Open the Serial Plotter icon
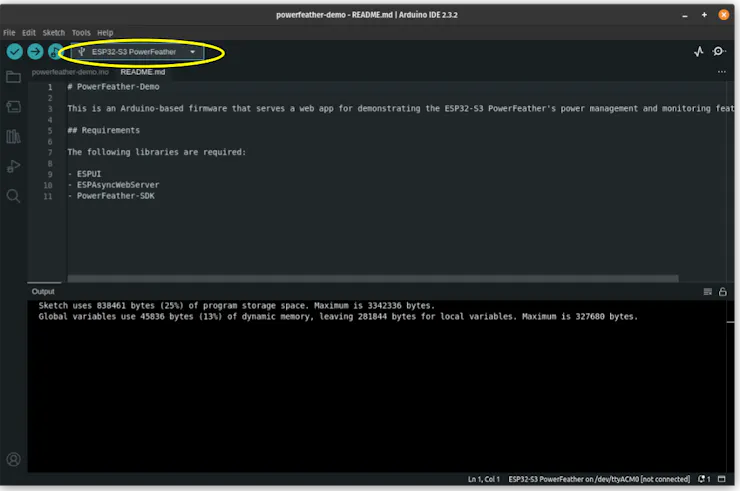This screenshot has height=491, width=740. pos(699,51)
